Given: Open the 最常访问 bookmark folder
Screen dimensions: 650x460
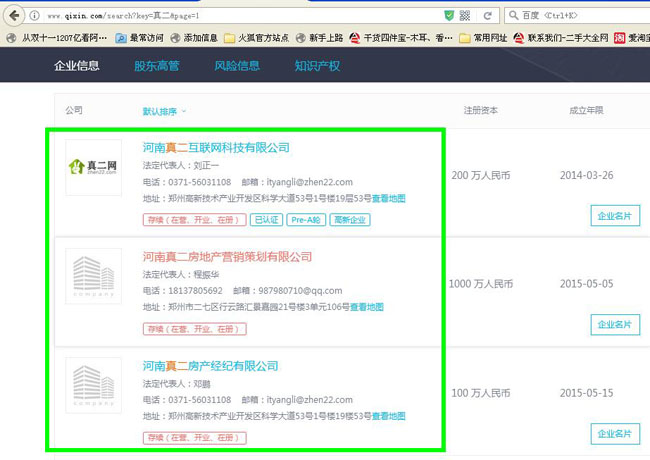Looking at the screenshot, I should pyautogui.click(x=139, y=38).
